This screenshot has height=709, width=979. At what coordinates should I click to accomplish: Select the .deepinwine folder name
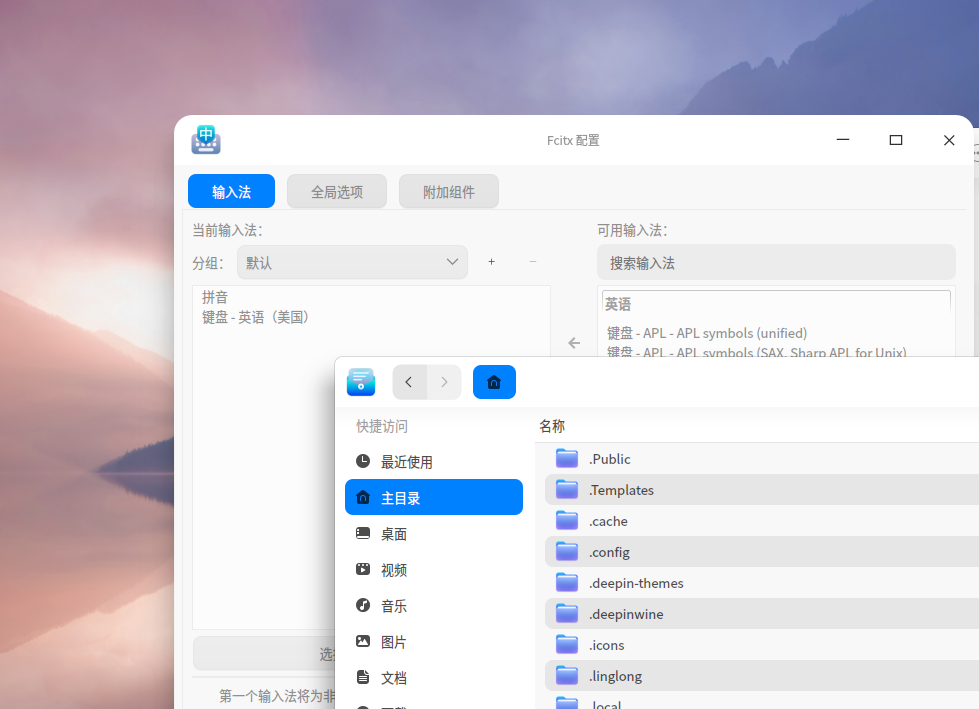pos(626,614)
